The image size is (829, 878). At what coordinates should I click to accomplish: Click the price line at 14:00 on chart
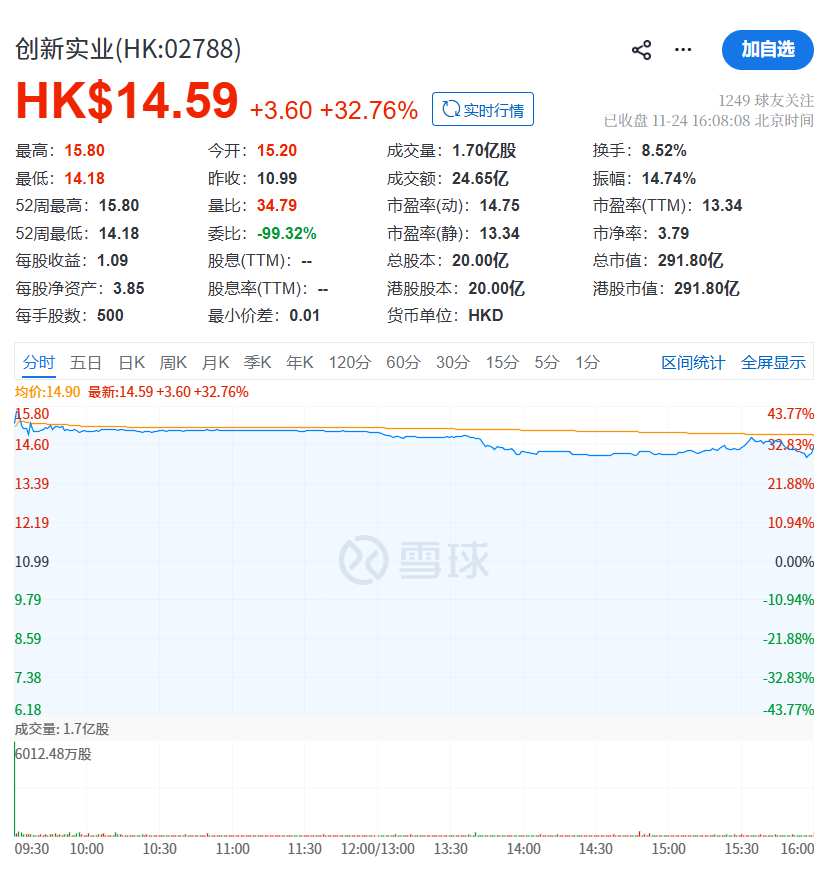tap(523, 454)
